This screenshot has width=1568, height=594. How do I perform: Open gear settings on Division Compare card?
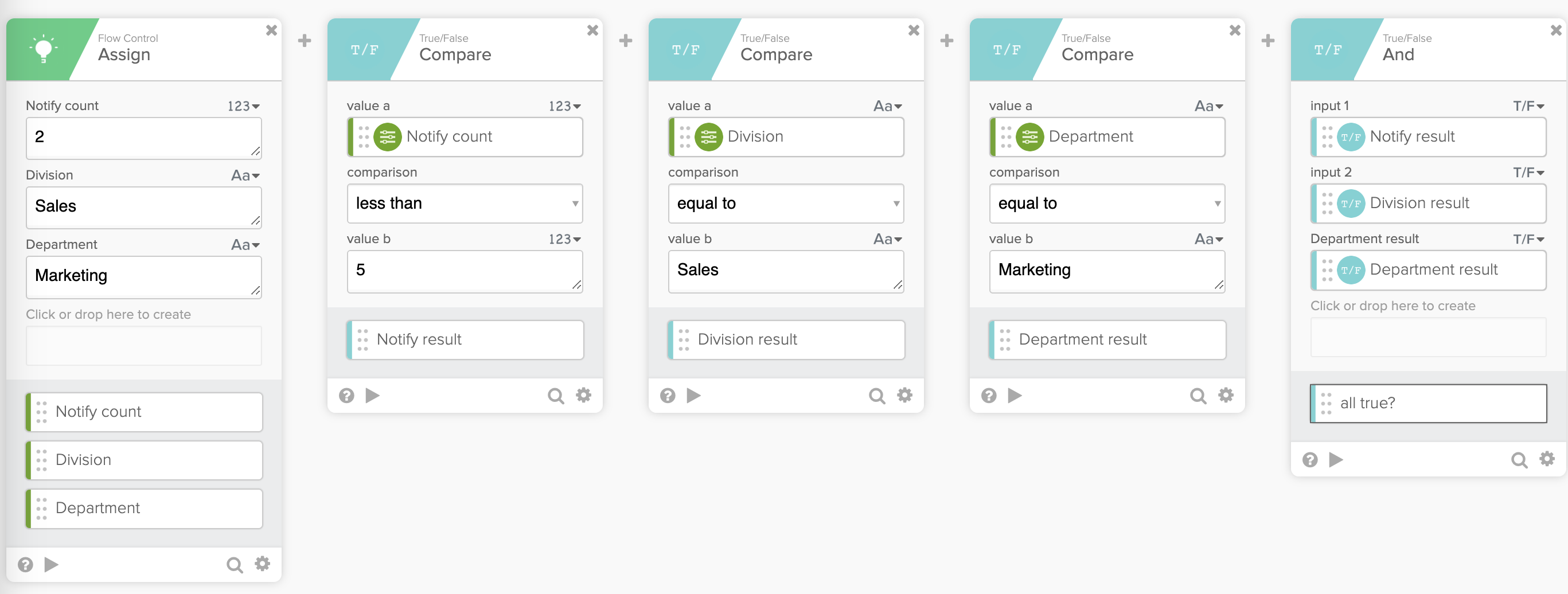coord(904,396)
